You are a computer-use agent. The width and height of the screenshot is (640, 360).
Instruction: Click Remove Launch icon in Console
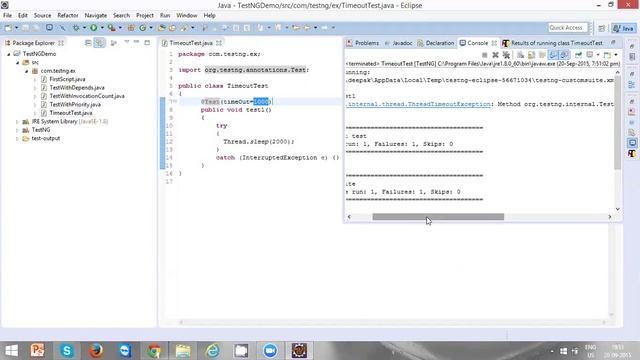(x=495, y=55)
